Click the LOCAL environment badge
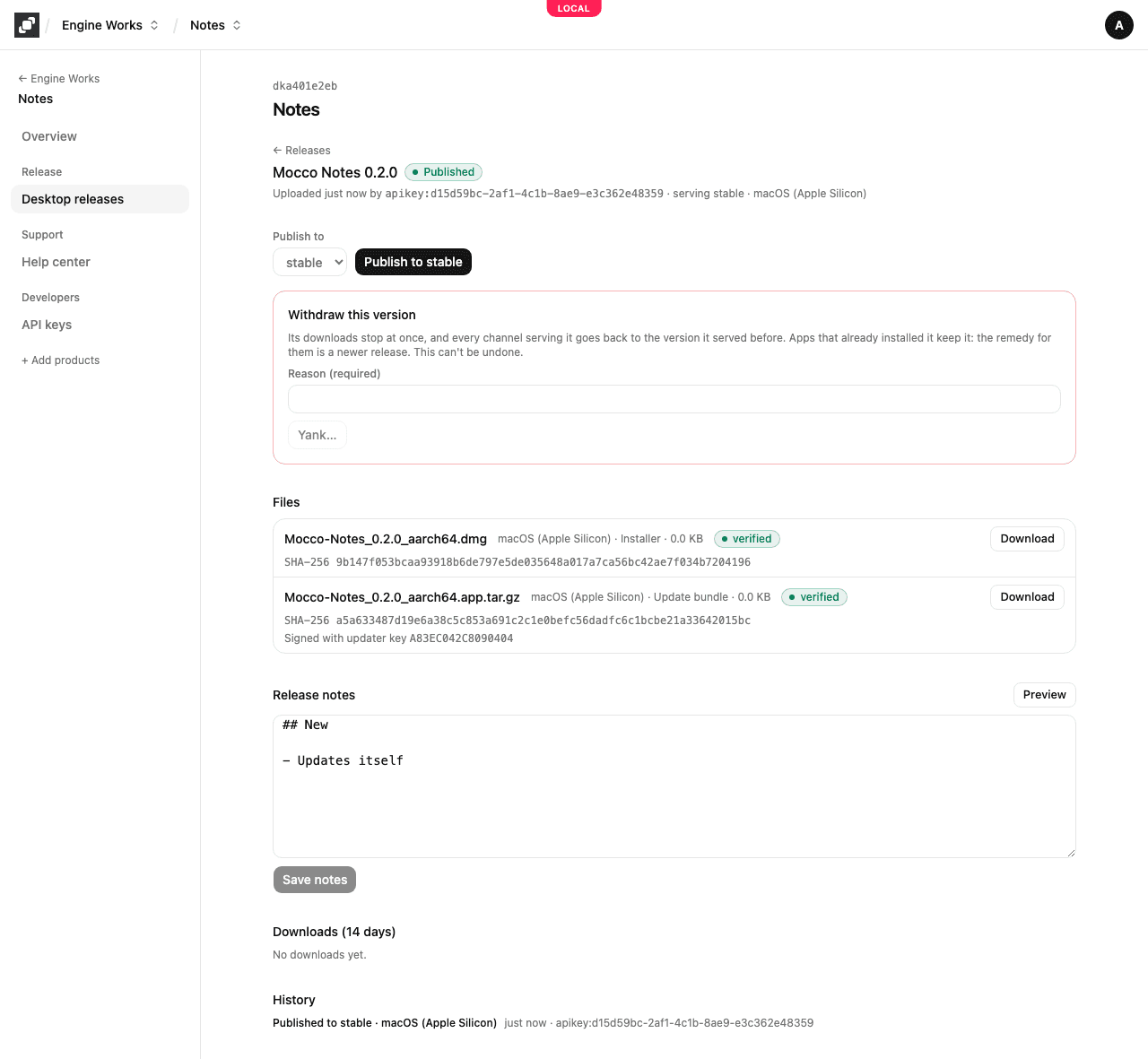 [x=574, y=8]
